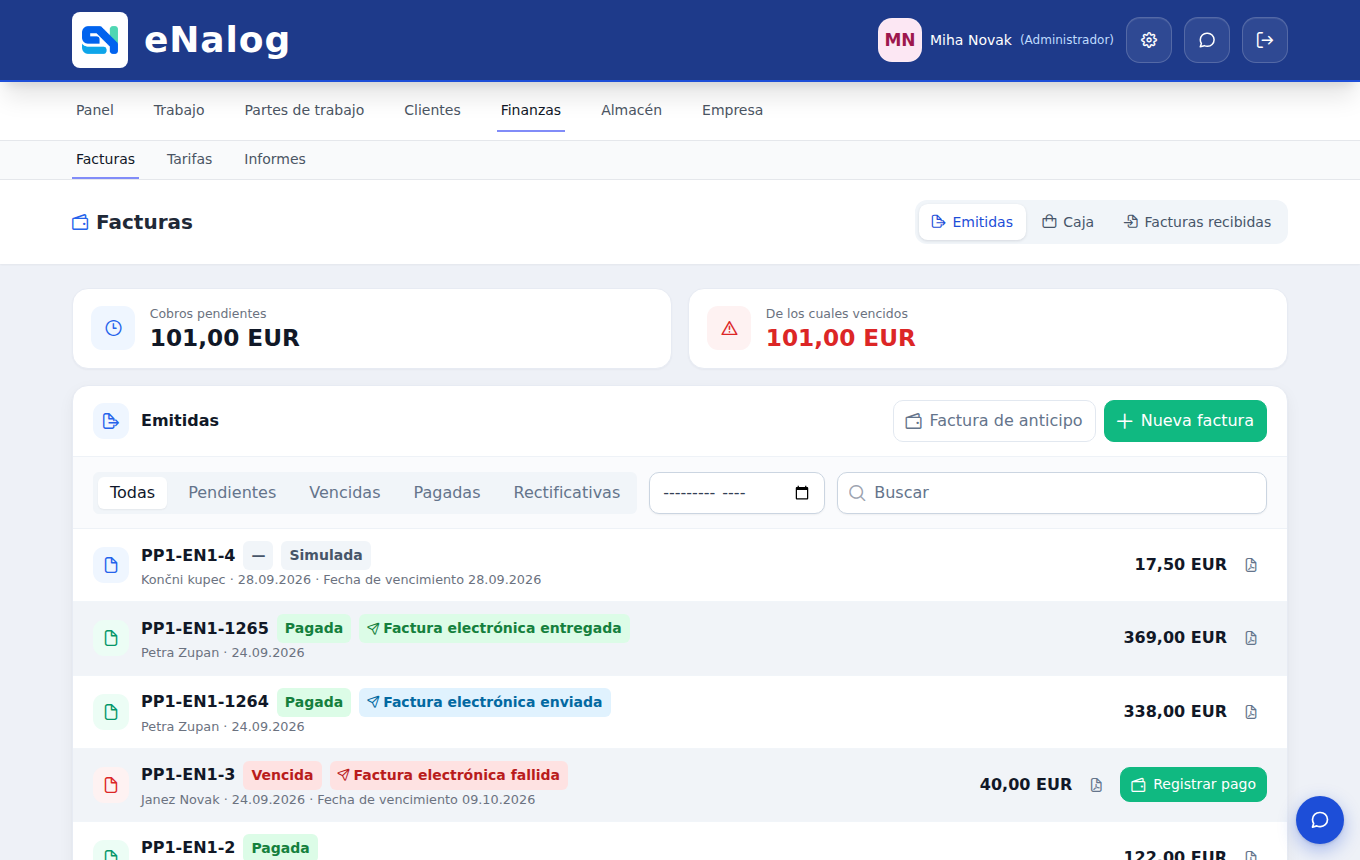The height and width of the screenshot is (860, 1360).
Task: Filter invoices by Pagadas
Action: click(x=447, y=493)
